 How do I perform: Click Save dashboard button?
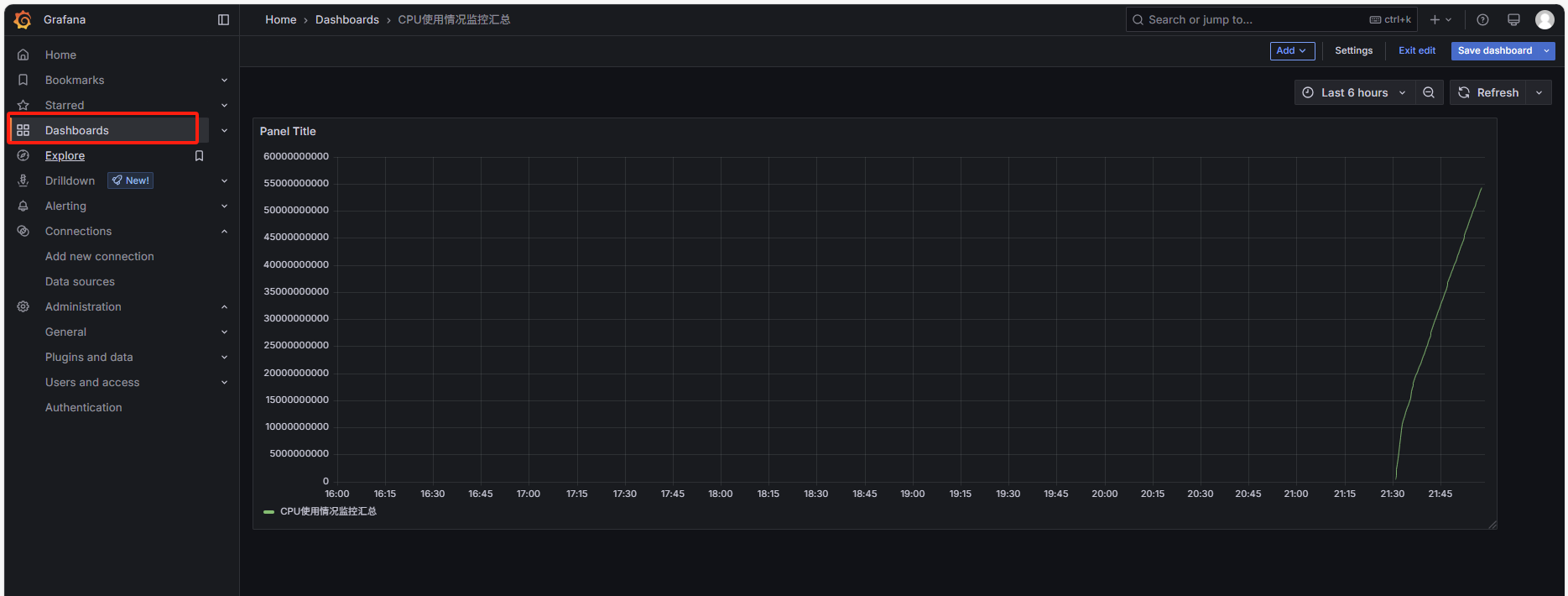[1495, 50]
